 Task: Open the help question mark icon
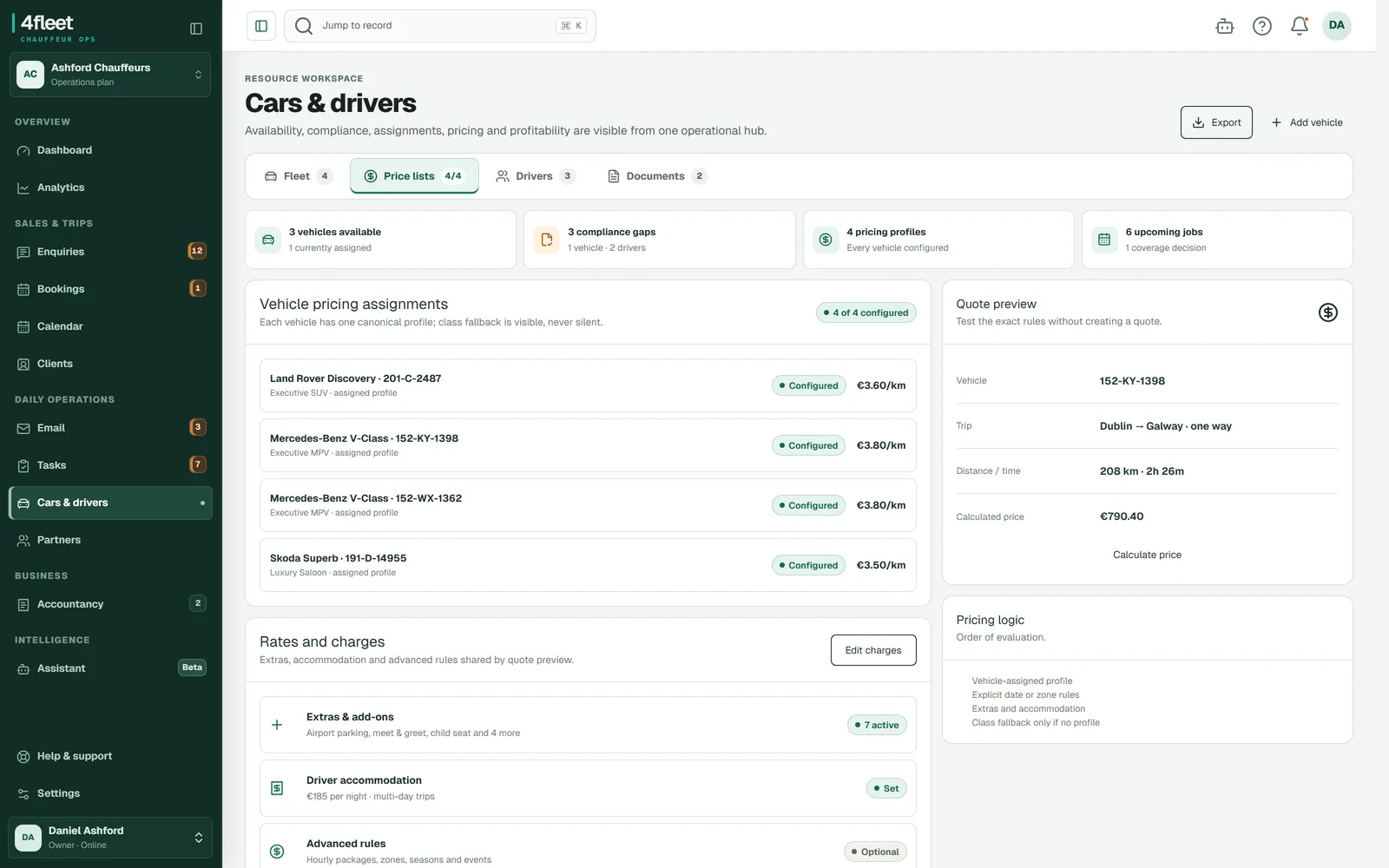pos(1262,26)
